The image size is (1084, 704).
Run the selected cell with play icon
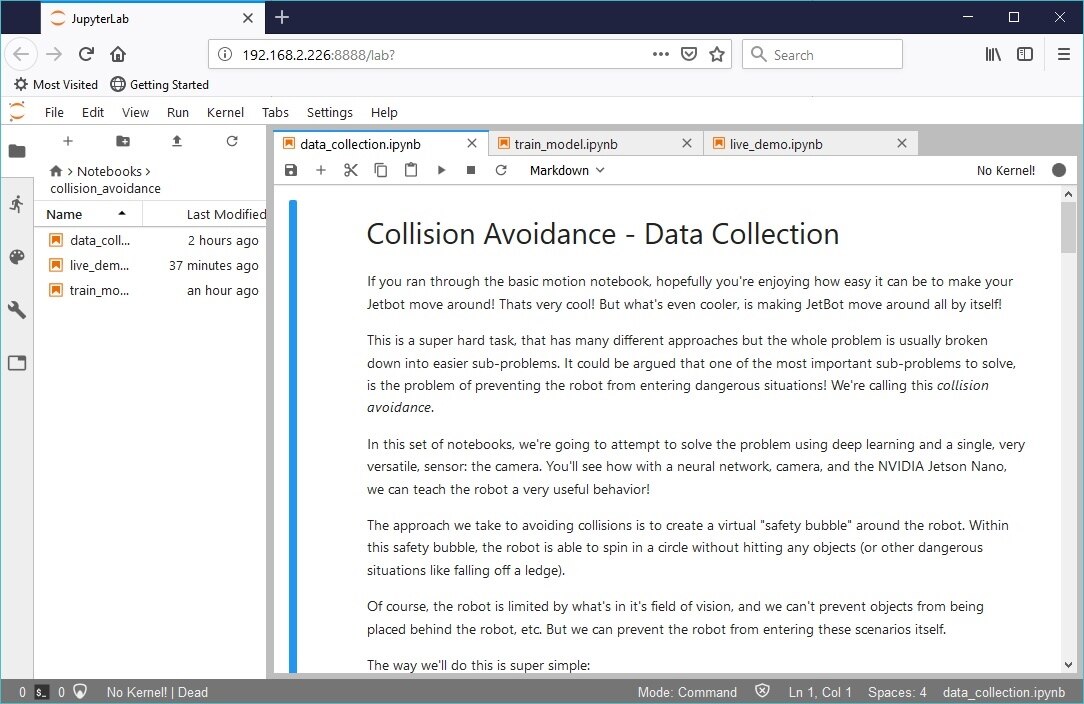pyautogui.click(x=441, y=171)
